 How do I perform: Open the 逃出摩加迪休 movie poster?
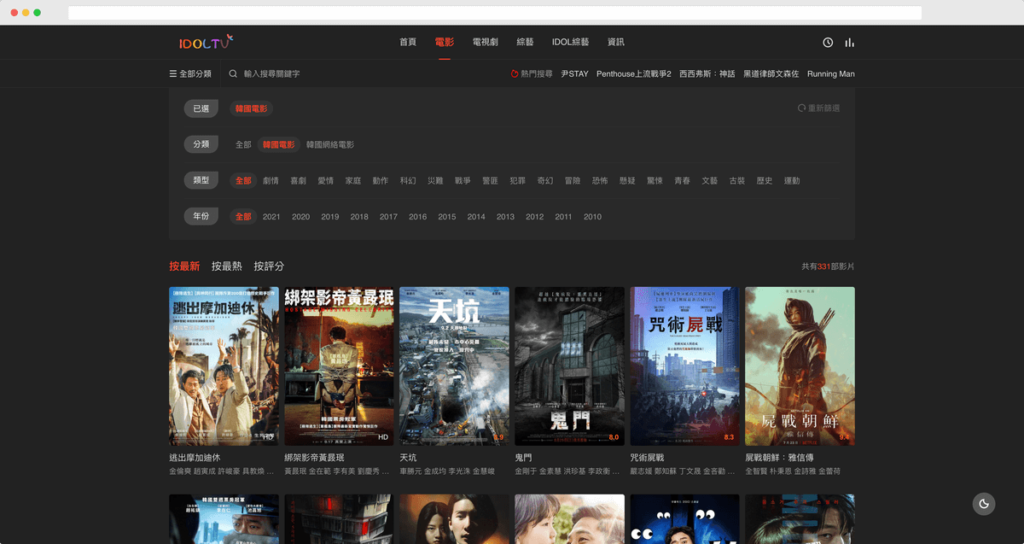coord(224,366)
